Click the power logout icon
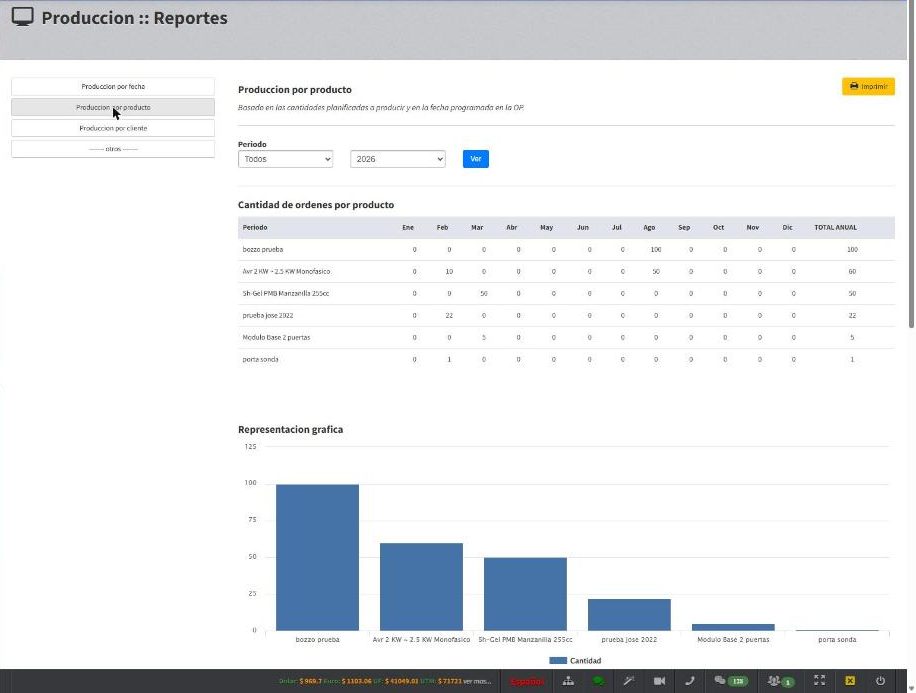 click(x=880, y=681)
